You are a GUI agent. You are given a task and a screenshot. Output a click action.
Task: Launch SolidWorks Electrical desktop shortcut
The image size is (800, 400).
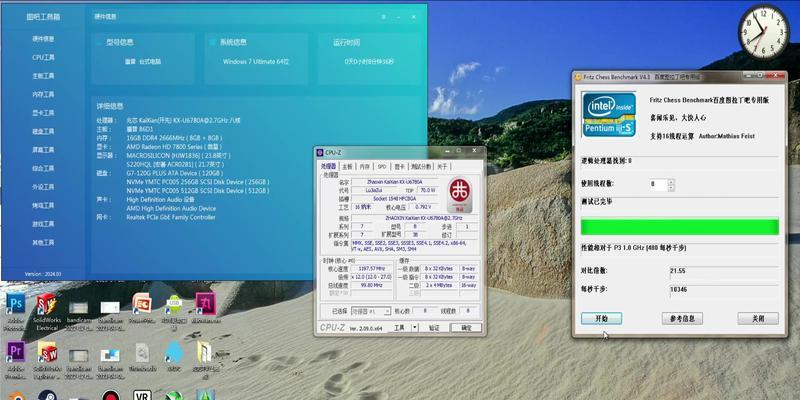47,304
